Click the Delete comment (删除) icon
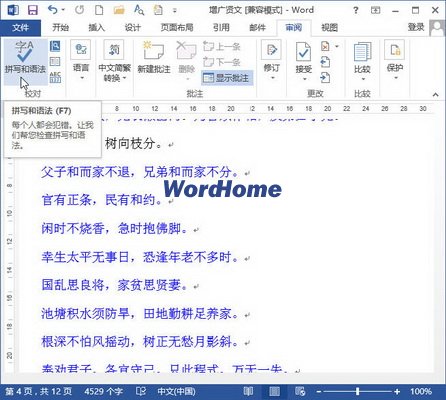The height and width of the screenshot is (400, 446). pos(186,57)
